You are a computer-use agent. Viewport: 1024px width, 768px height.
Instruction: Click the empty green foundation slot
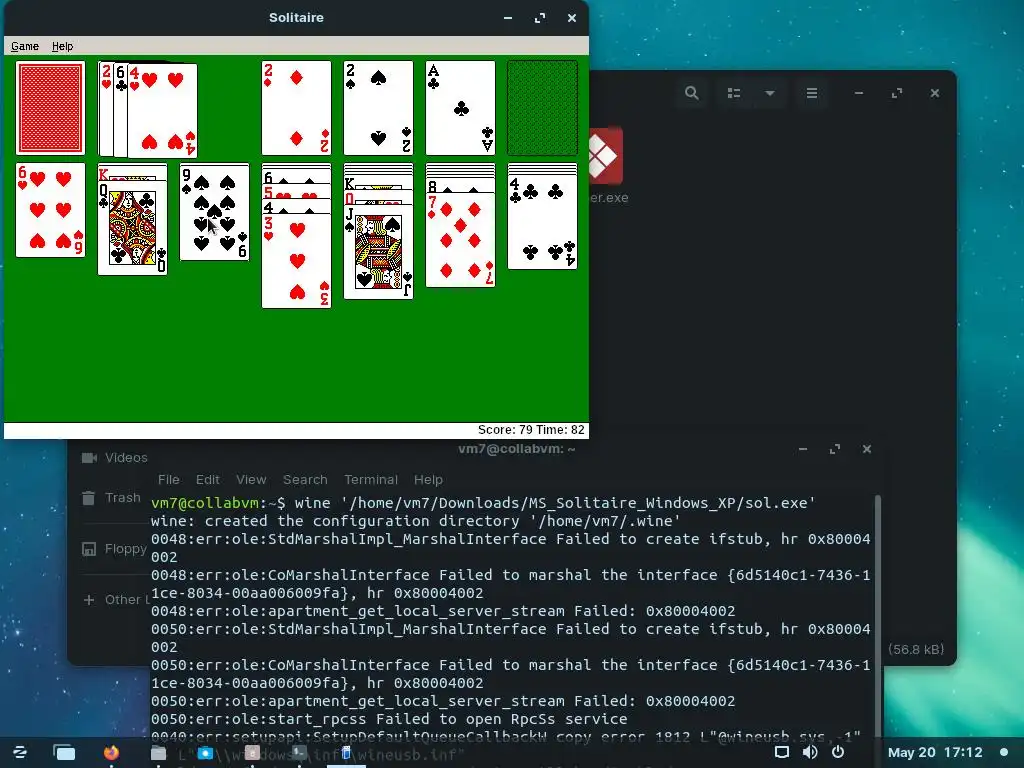[x=542, y=108]
